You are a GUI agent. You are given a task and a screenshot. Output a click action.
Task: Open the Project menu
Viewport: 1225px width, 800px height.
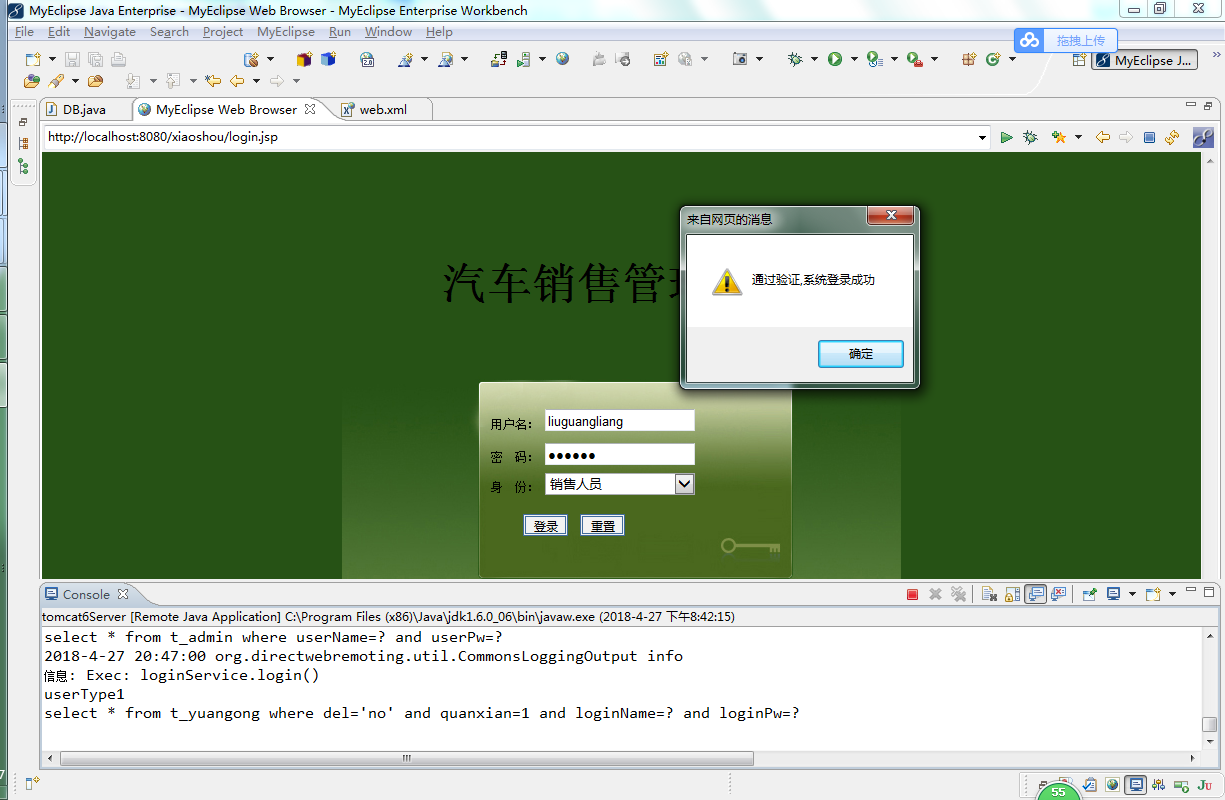(x=223, y=32)
